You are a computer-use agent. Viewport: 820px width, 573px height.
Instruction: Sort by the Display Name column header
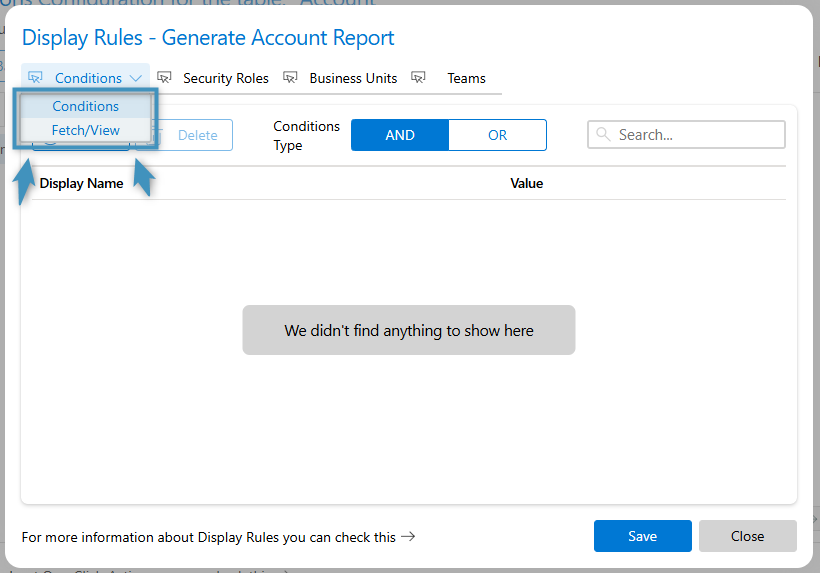click(x=82, y=183)
